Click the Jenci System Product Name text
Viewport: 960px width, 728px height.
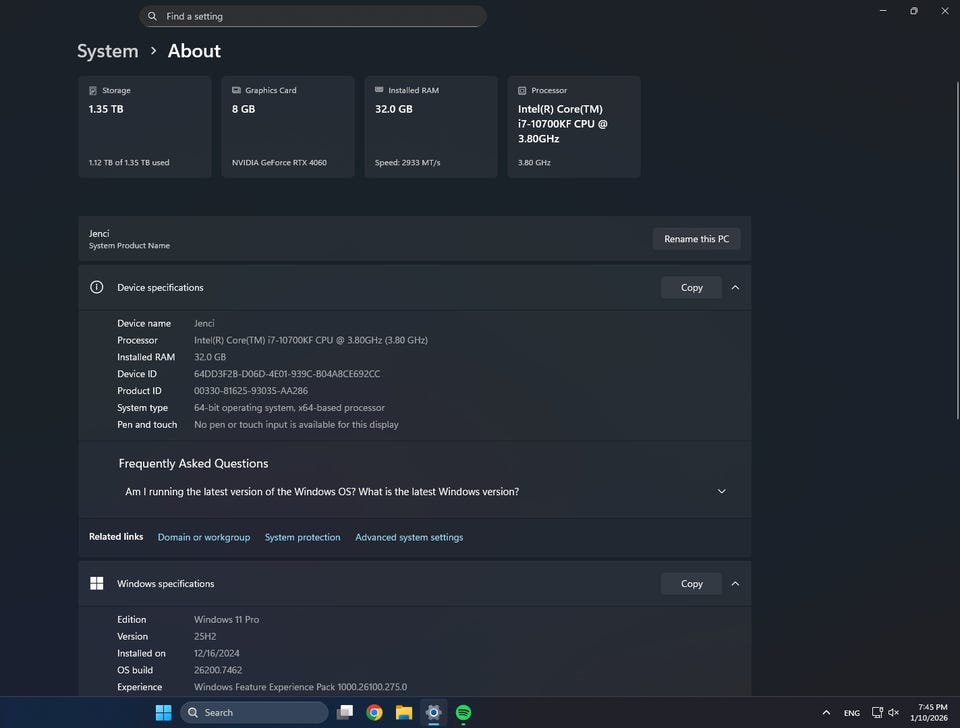coord(129,239)
